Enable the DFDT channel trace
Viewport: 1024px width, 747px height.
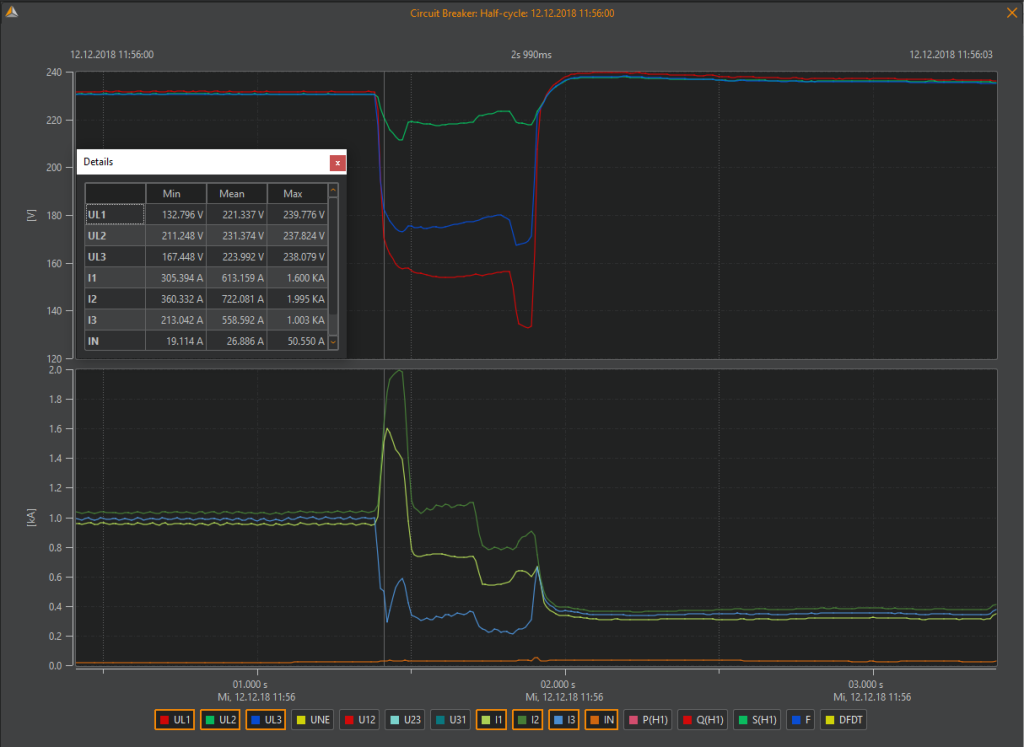(x=844, y=720)
